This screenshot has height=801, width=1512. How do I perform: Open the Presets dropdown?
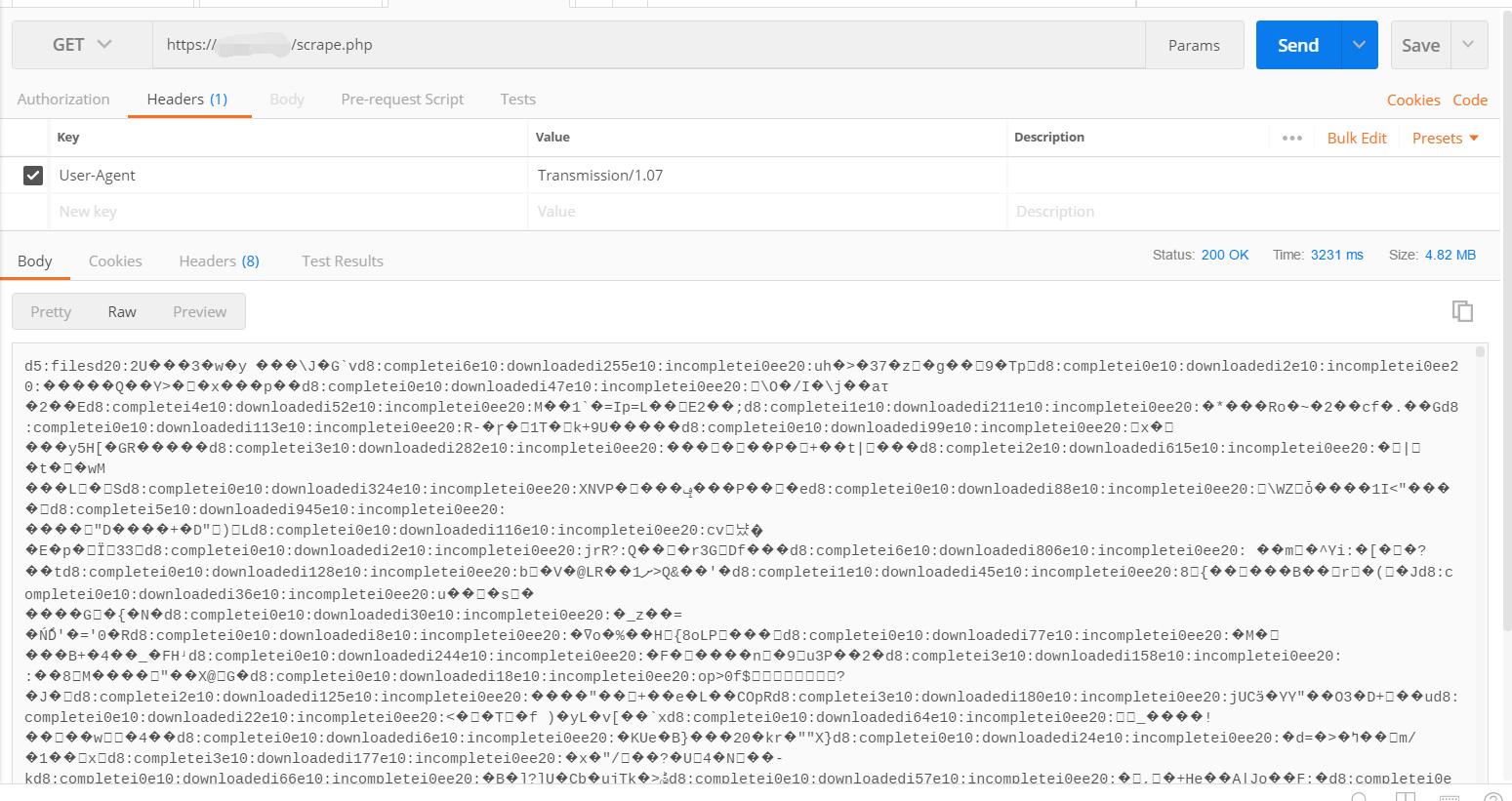coord(1446,138)
